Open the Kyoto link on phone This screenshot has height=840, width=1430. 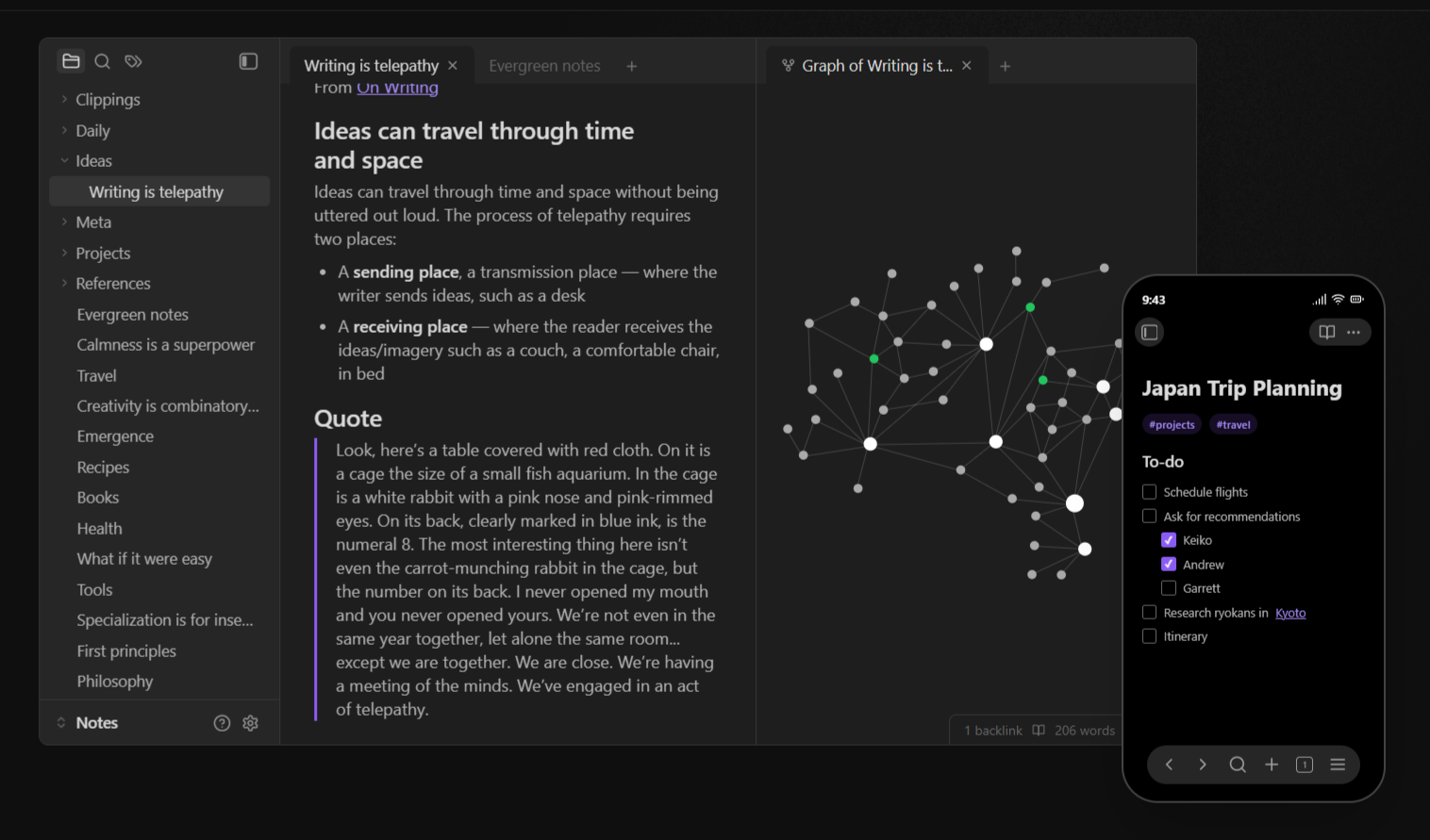pyautogui.click(x=1290, y=613)
